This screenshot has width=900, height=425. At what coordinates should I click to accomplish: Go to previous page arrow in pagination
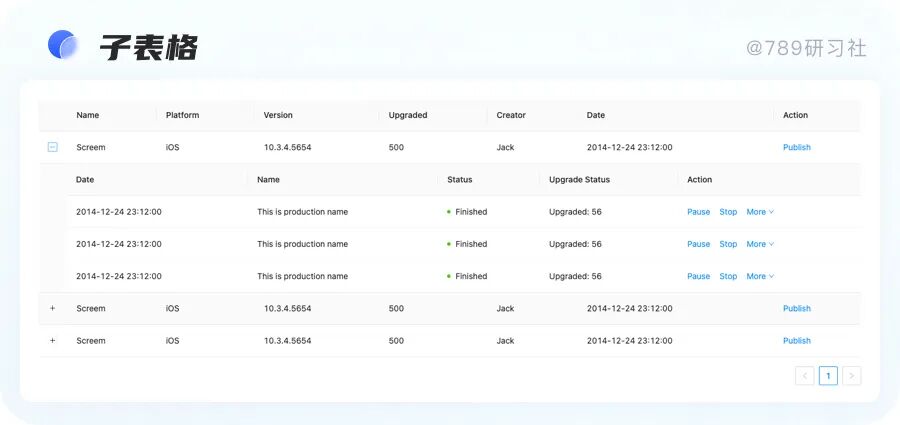805,376
